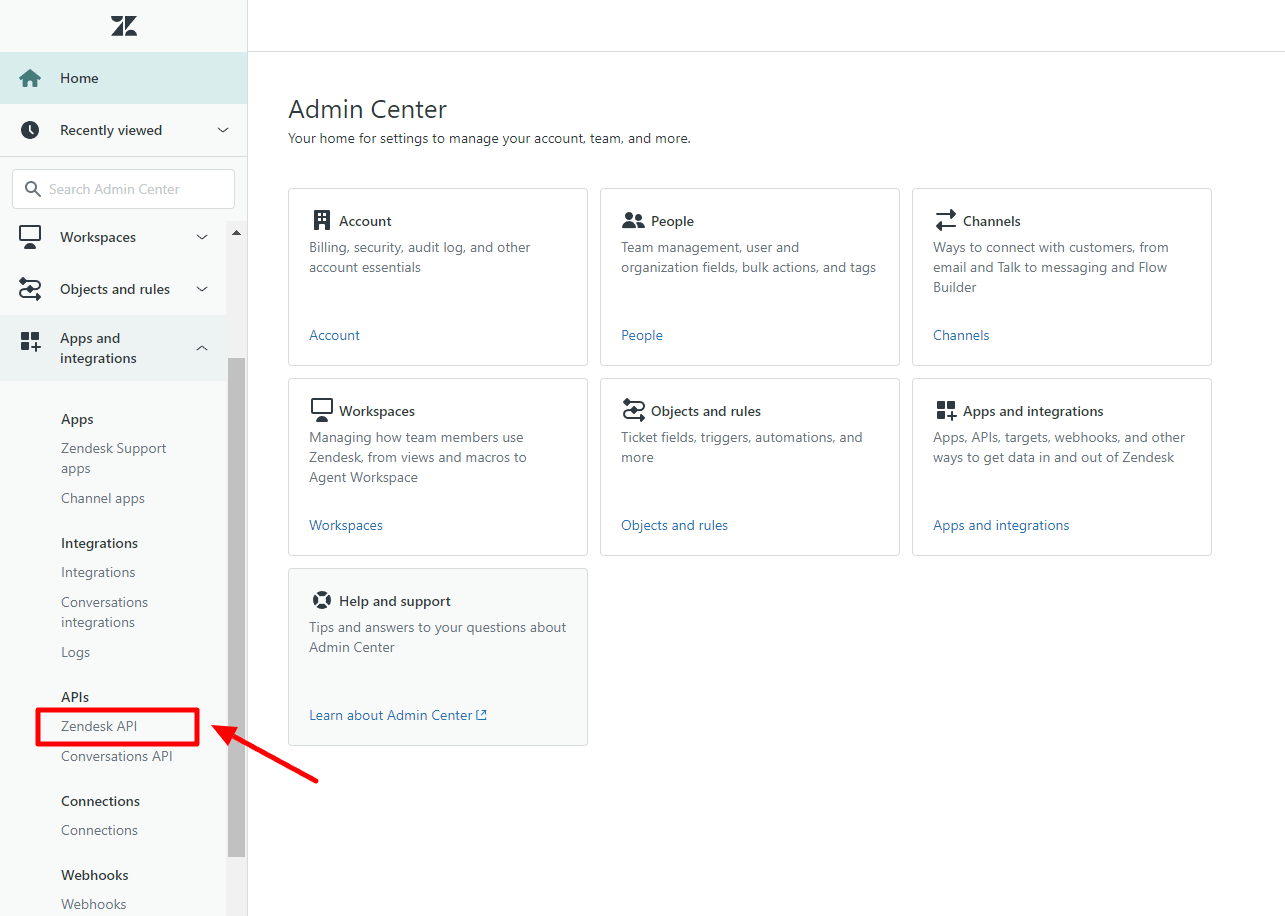Click the People card icon

(633, 220)
